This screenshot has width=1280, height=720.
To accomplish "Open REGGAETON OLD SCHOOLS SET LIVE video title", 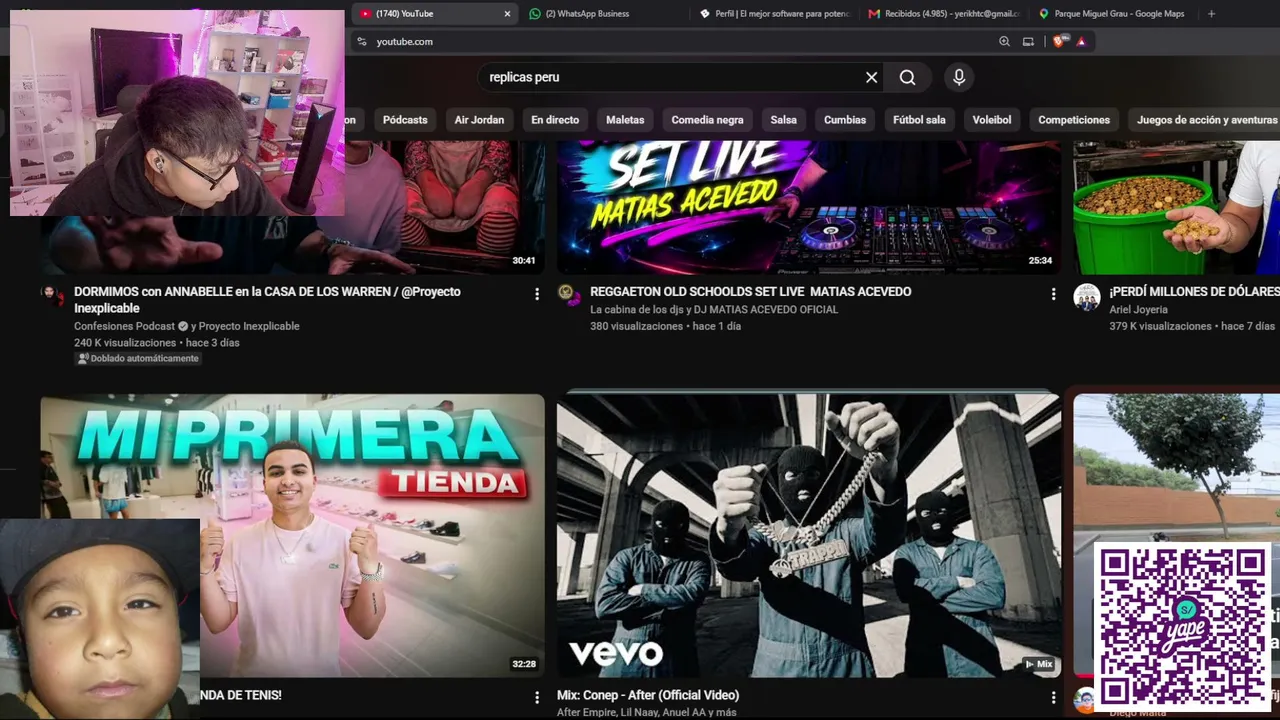I will click(x=750, y=292).
